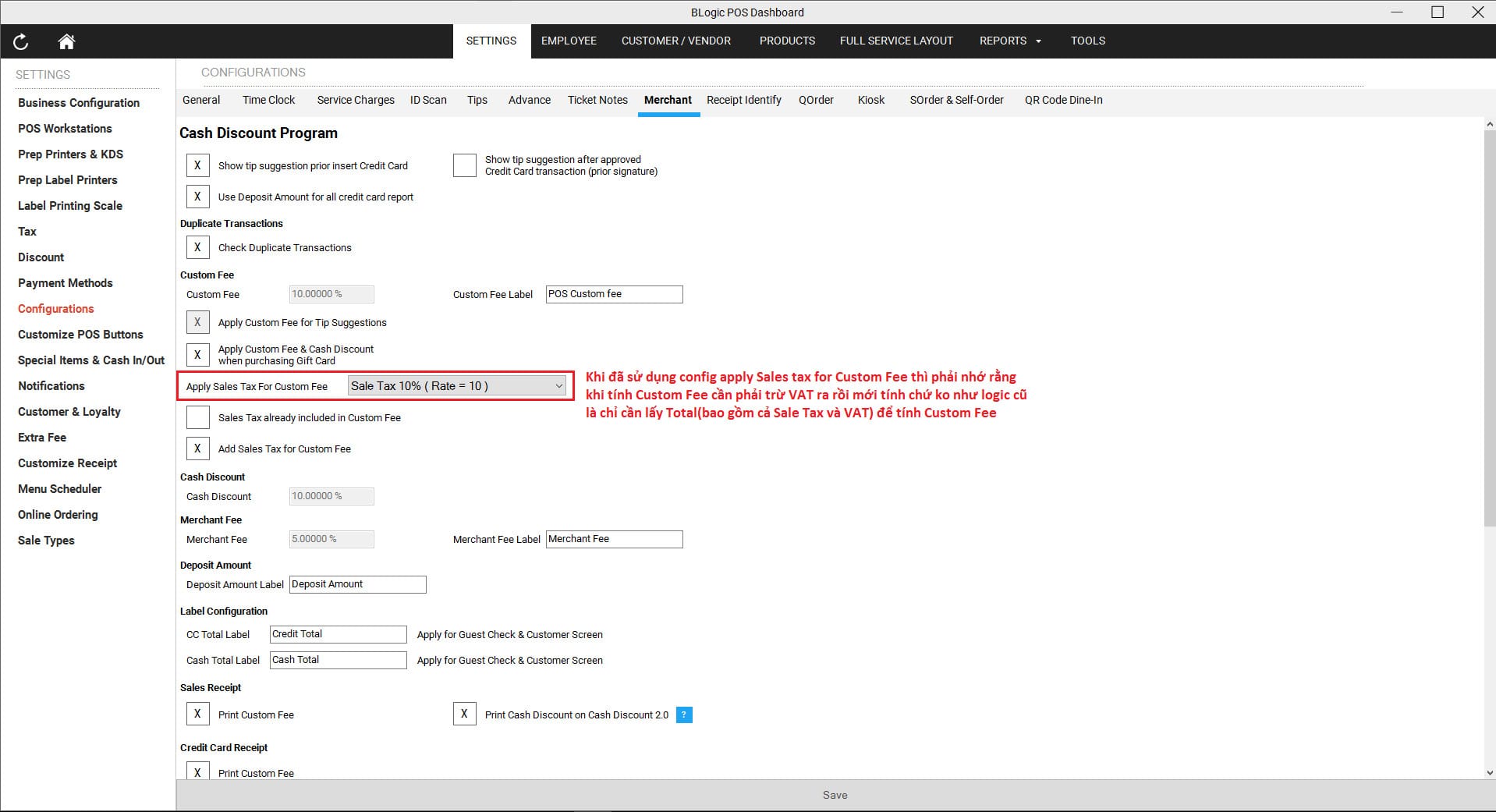Image resolution: width=1496 pixels, height=812 pixels.
Task: Enable Sales Tax already included in Custom Fee
Action: coord(197,417)
